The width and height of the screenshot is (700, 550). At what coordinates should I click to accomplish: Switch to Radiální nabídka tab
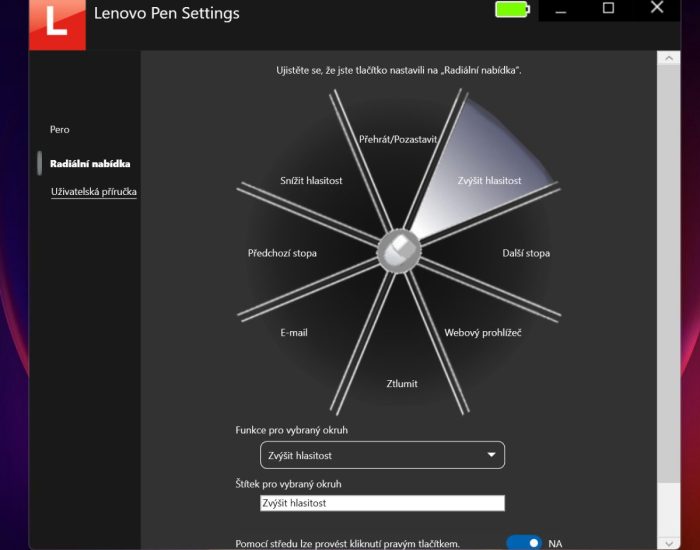(90, 163)
